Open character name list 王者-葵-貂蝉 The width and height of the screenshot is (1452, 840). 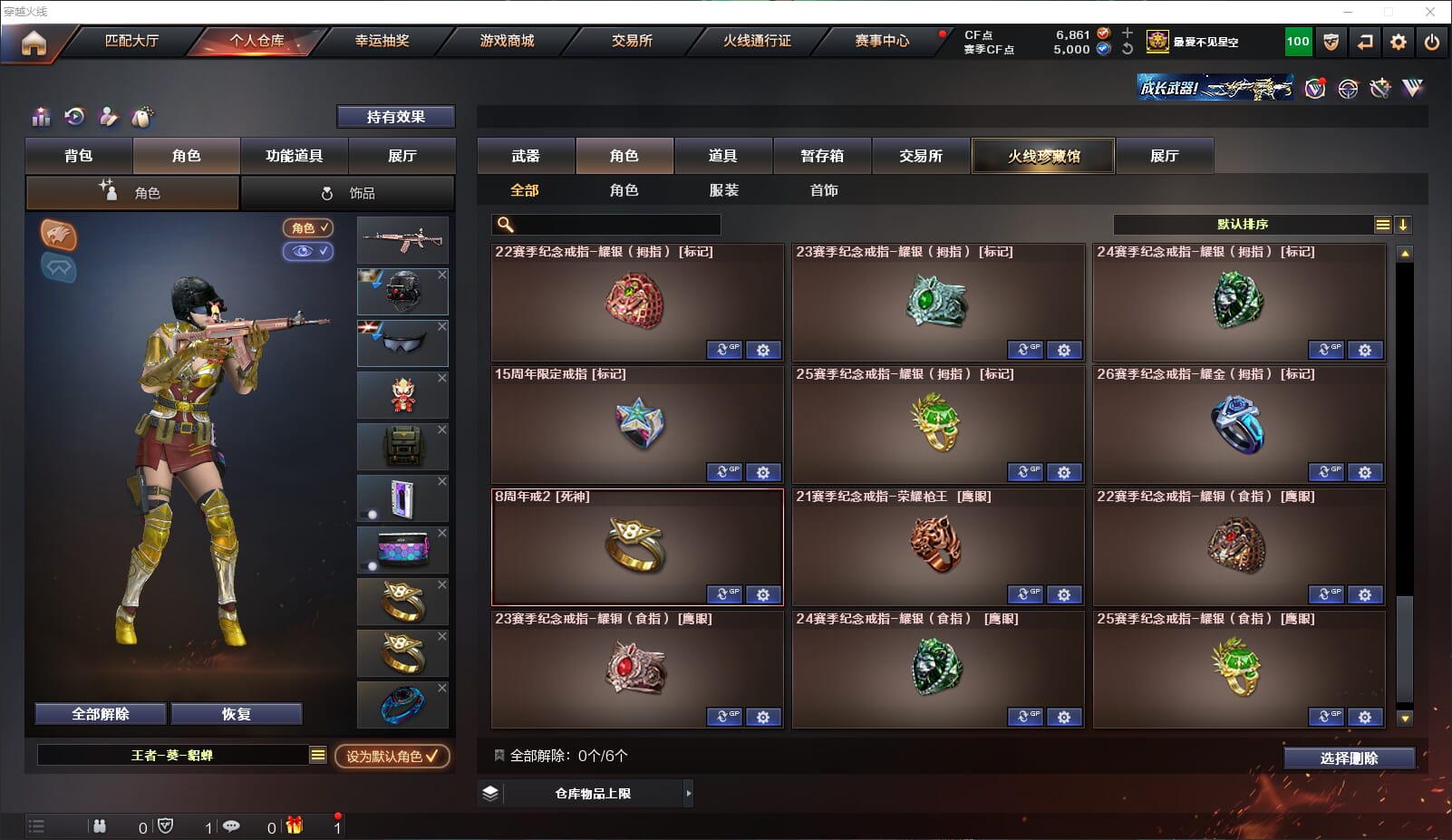pos(317,755)
